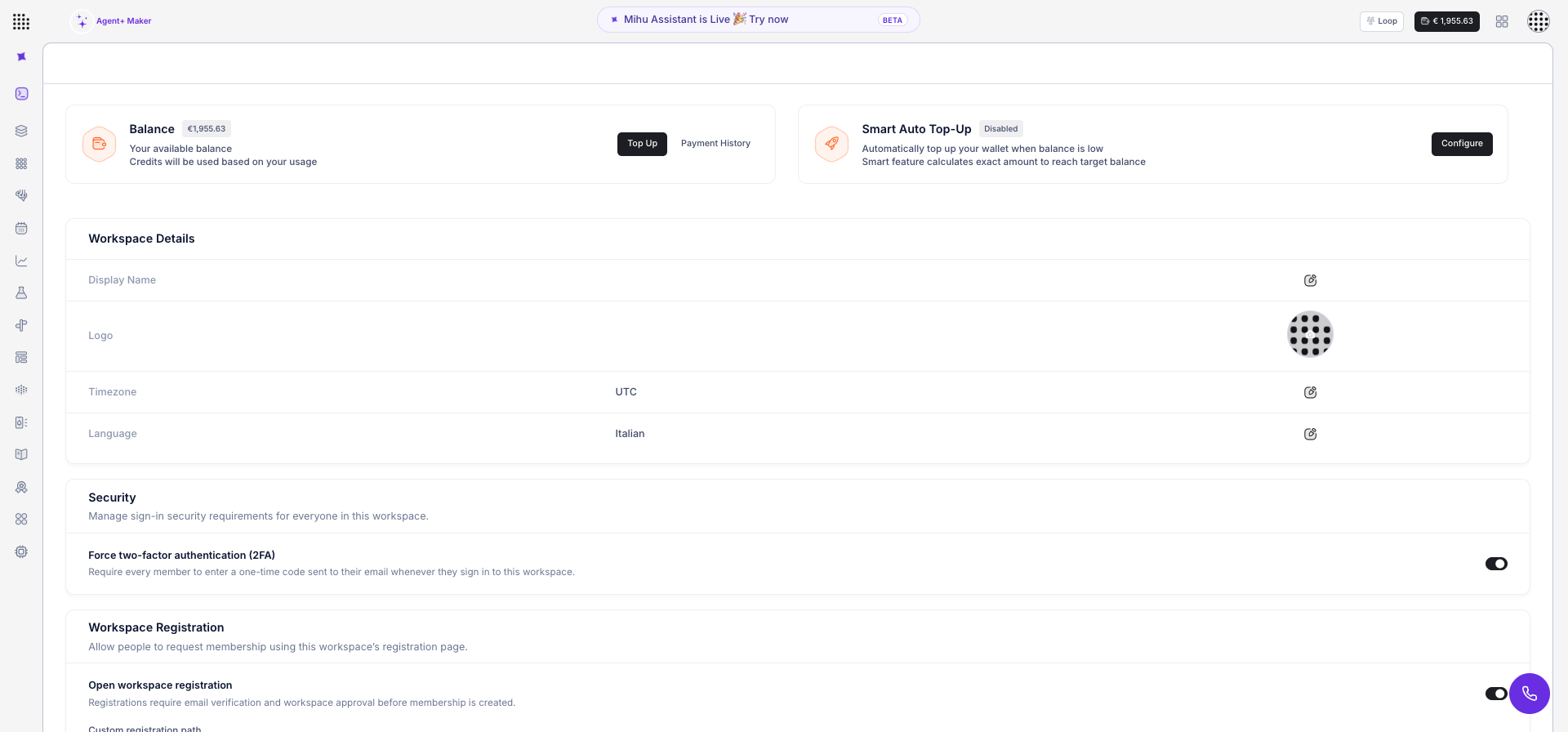This screenshot has width=1568, height=732.
Task: Open the Loop button in header
Action: tap(1382, 21)
